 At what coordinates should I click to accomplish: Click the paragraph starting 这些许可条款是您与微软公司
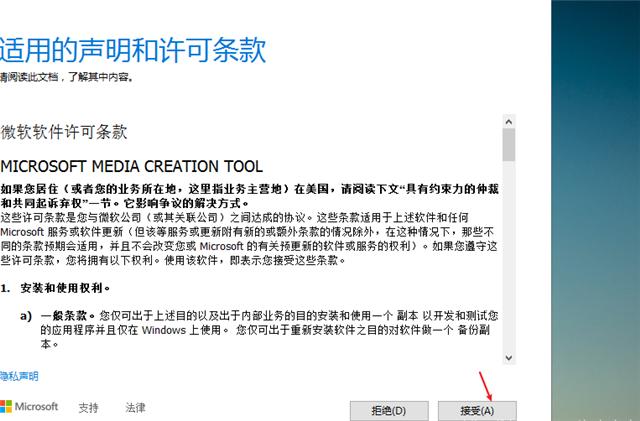249,239
